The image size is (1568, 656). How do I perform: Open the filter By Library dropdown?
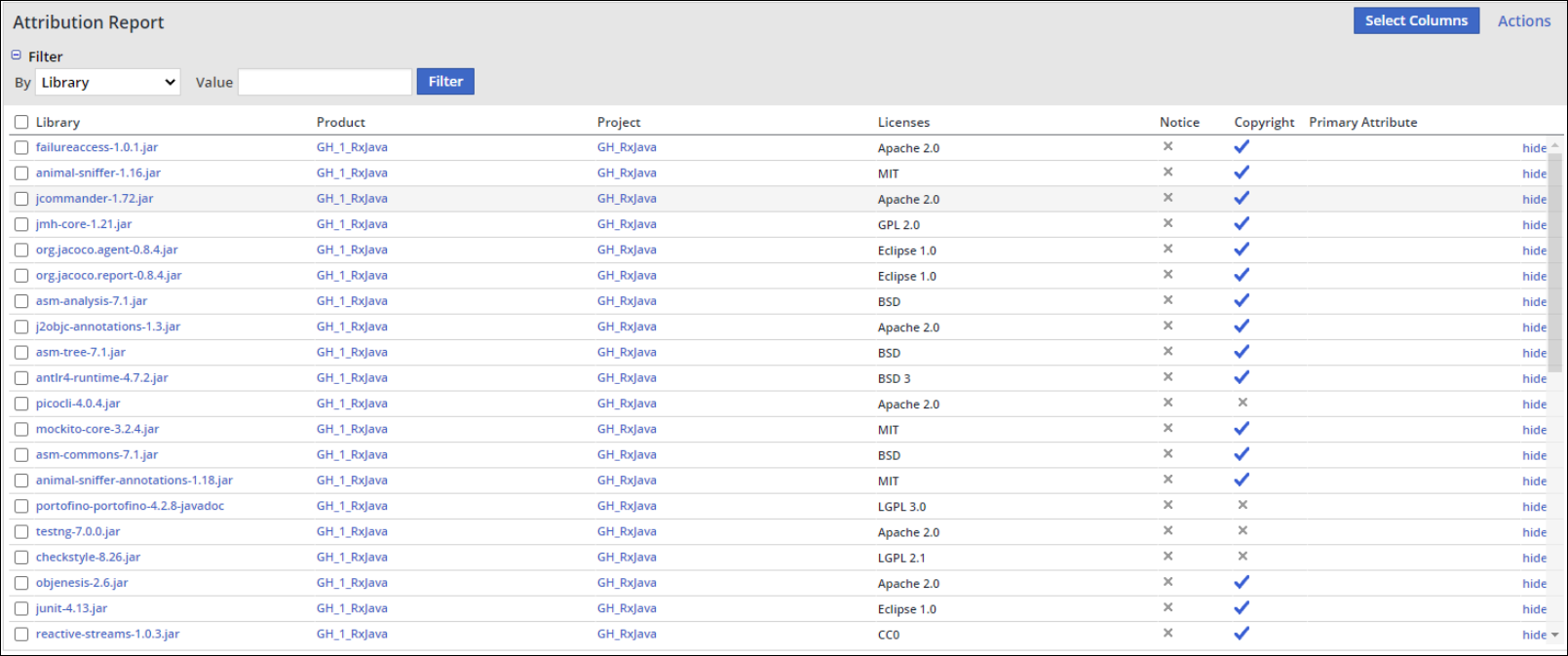click(108, 82)
